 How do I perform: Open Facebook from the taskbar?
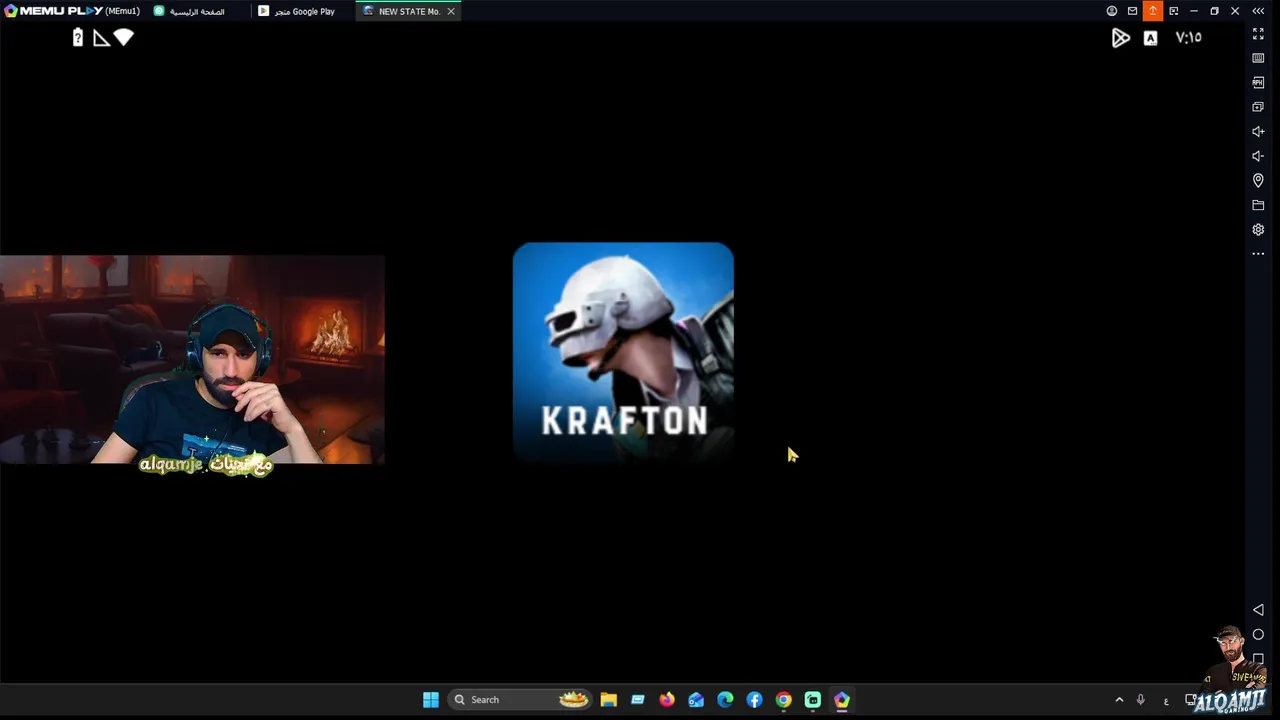(x=754, y=700)
